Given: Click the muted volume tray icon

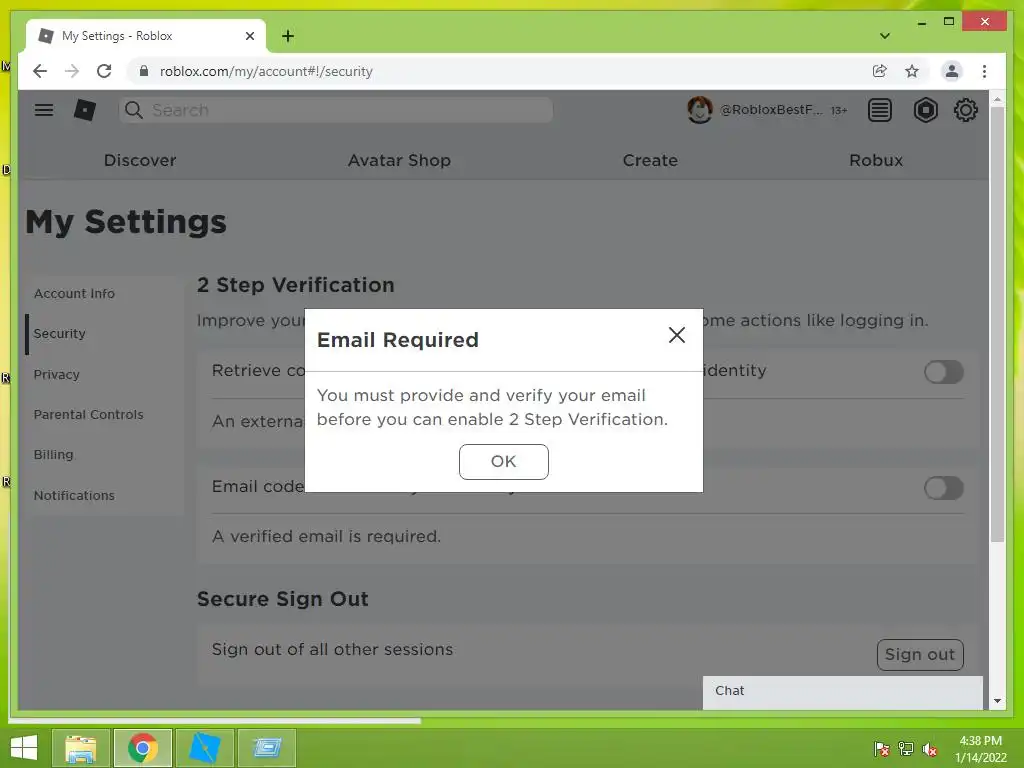Looking at the screenshot, I should click(930, 748).
